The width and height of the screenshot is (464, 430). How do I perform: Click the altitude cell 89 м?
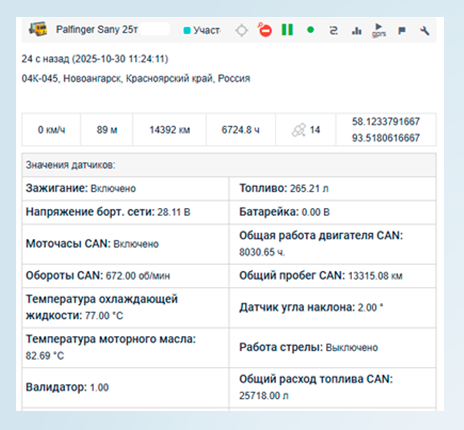[107, 130]
